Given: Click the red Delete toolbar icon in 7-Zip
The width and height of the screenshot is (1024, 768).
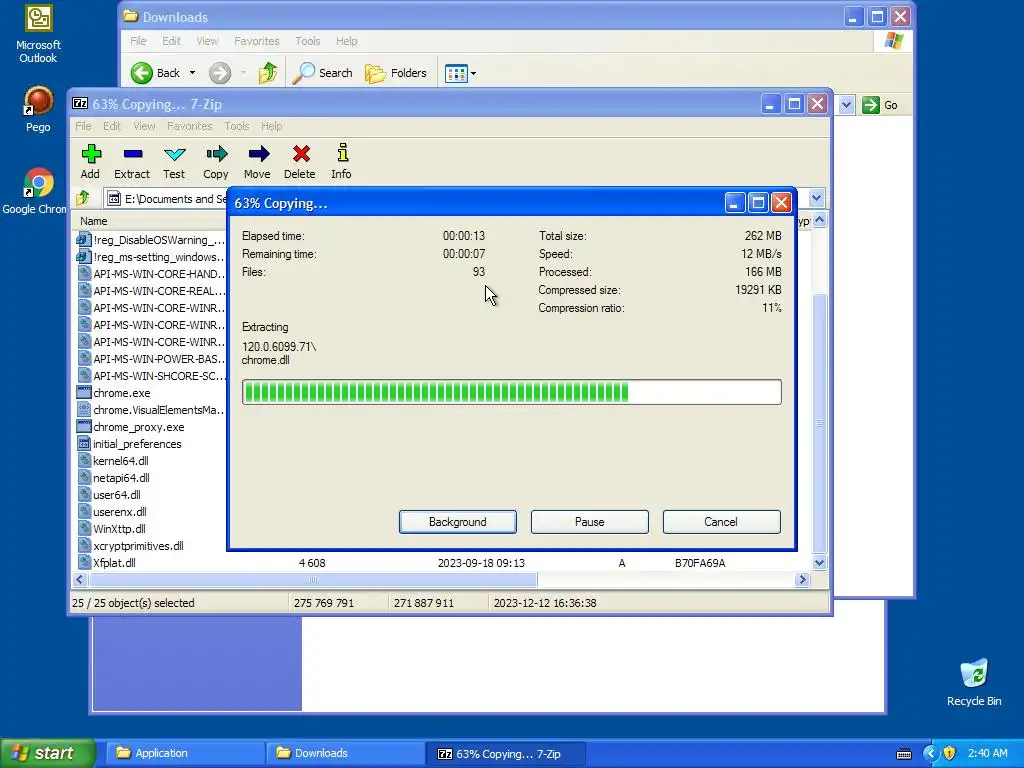Looking at the screenshot, I should pos(300,161).
